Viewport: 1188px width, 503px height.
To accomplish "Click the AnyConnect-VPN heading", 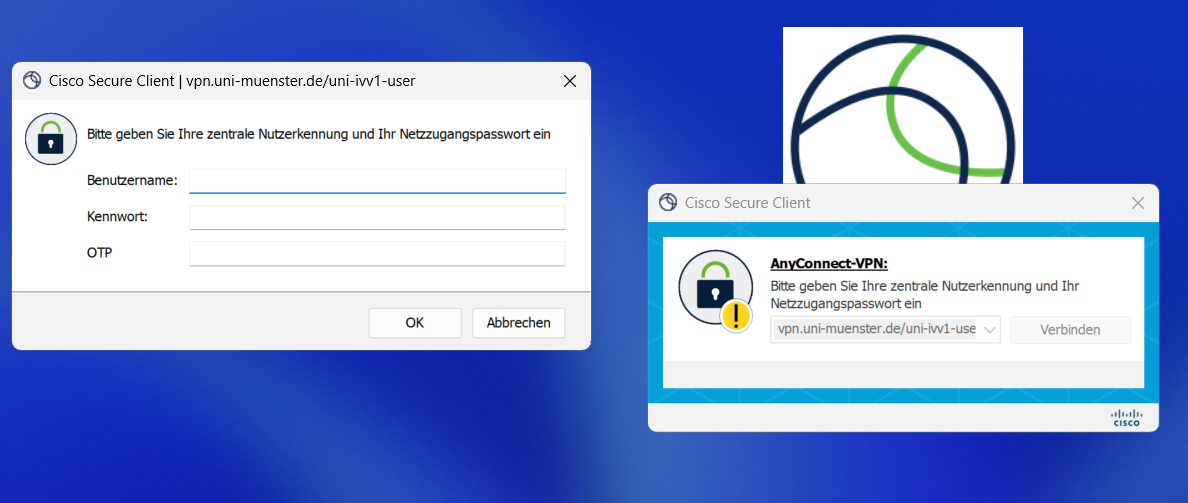I will (x=829, y=264).
